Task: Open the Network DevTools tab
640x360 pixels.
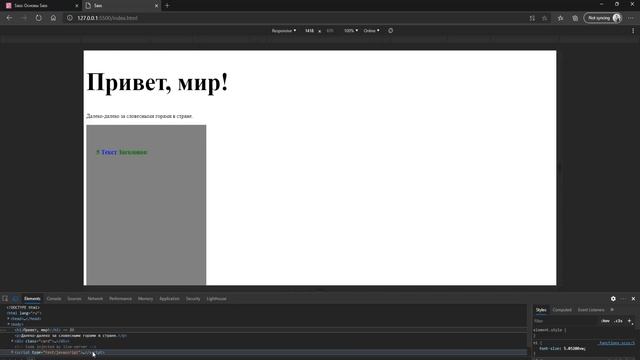Action: coord(95,299)
